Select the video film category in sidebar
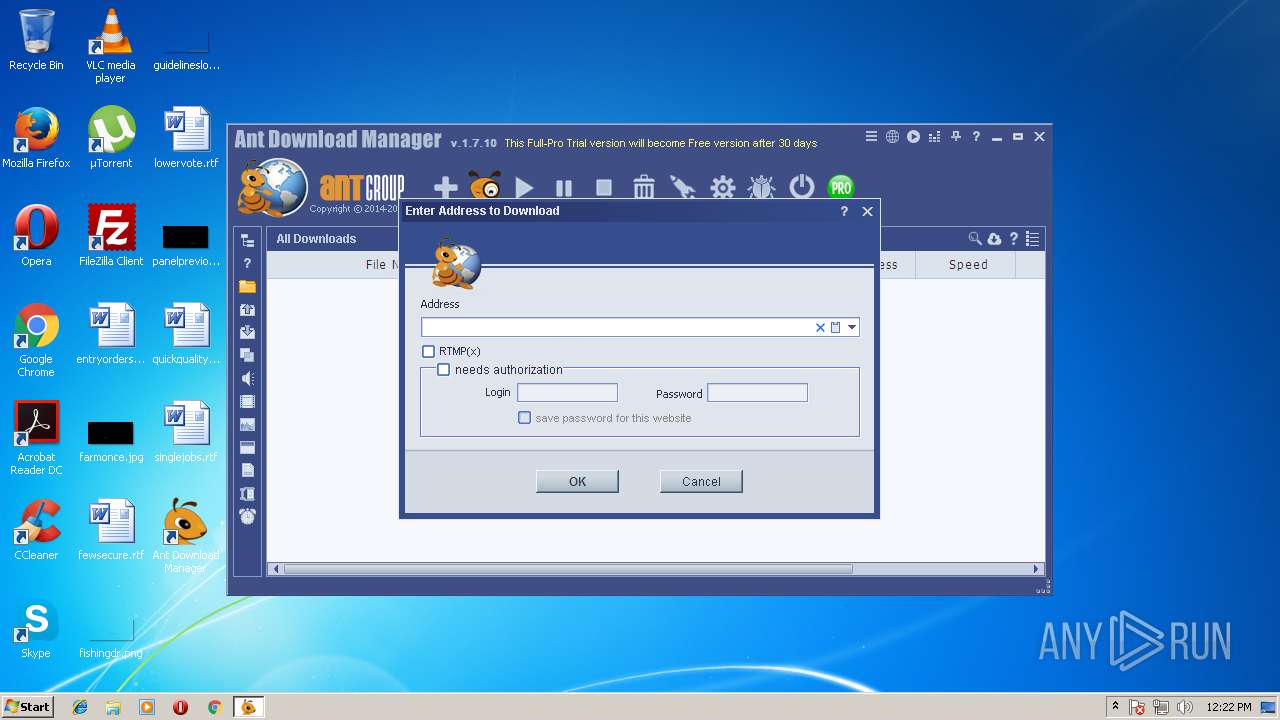Image resolution: width=1280 pixels, height=720 pixels. 247,402
